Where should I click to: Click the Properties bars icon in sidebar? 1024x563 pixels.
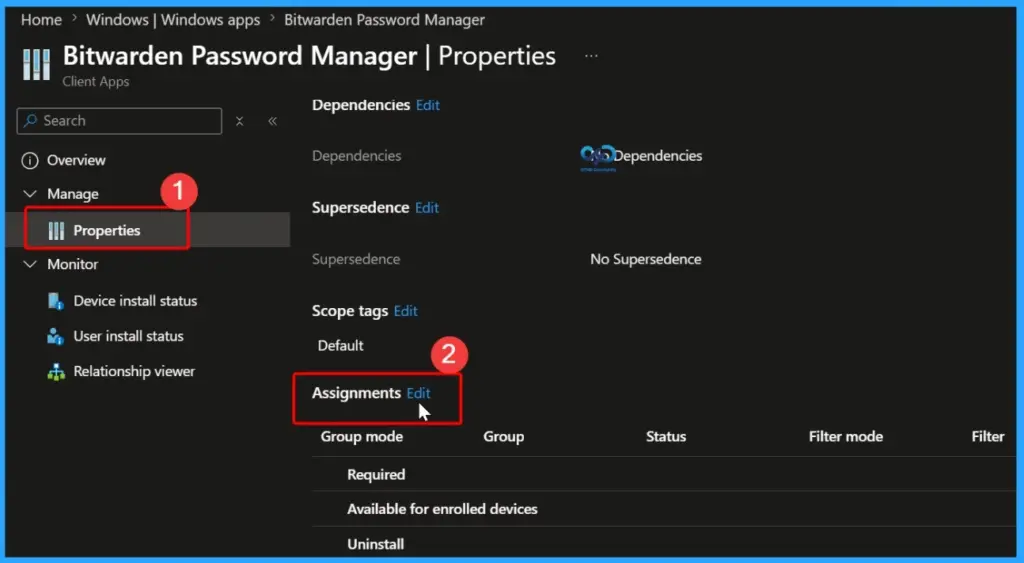coord(56,231)
